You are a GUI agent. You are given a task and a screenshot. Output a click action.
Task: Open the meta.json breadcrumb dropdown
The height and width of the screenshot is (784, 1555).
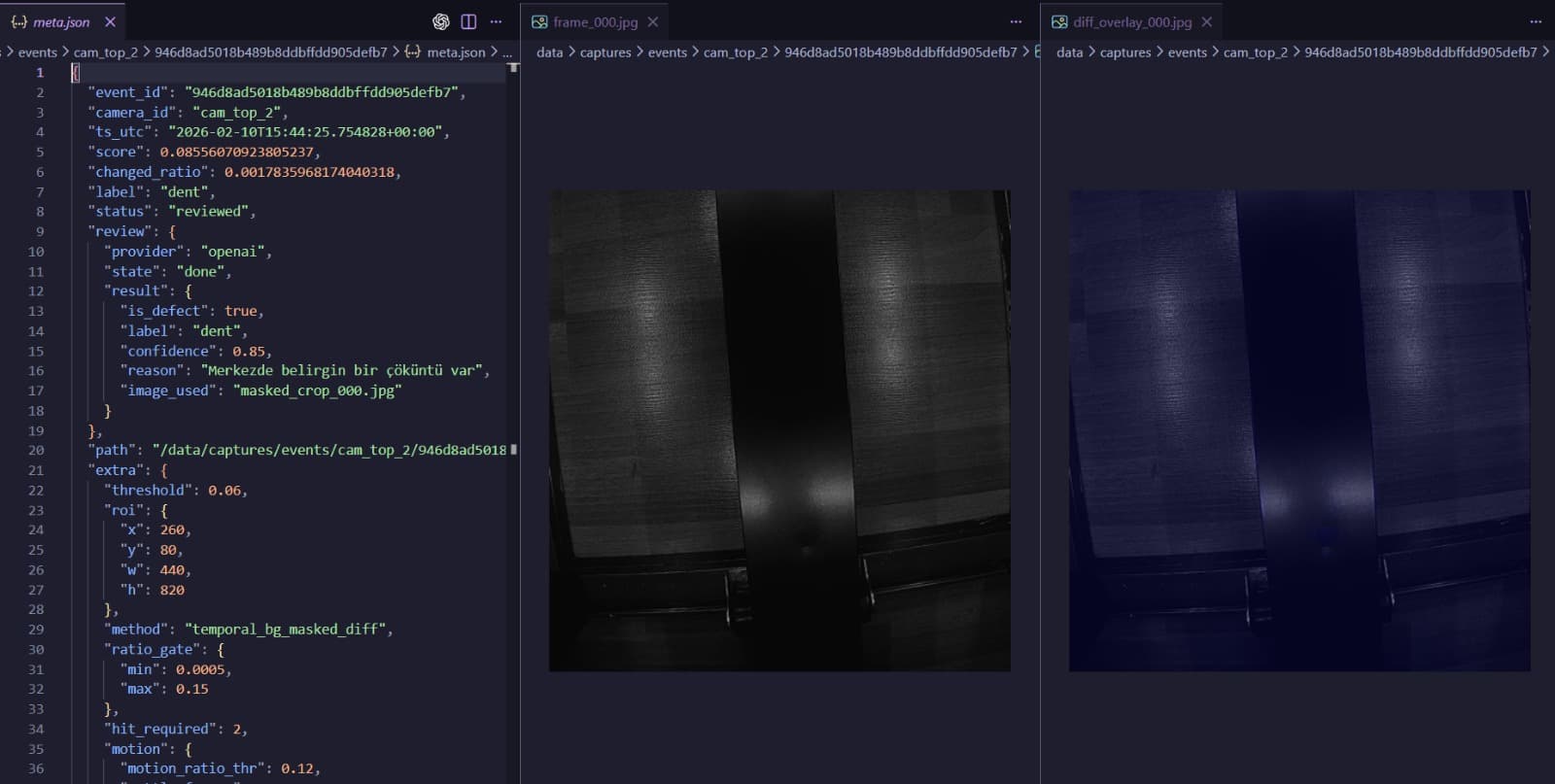(455, 52)
